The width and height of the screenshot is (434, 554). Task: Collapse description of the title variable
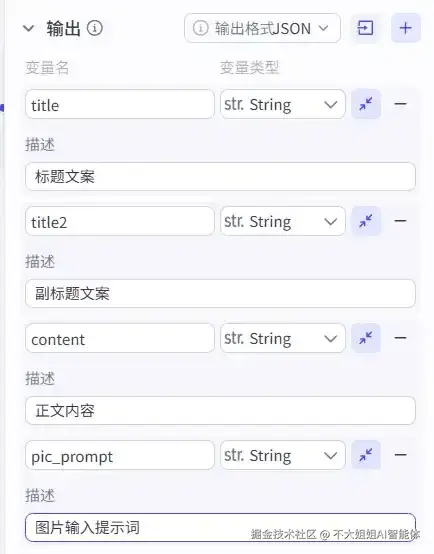366,104
